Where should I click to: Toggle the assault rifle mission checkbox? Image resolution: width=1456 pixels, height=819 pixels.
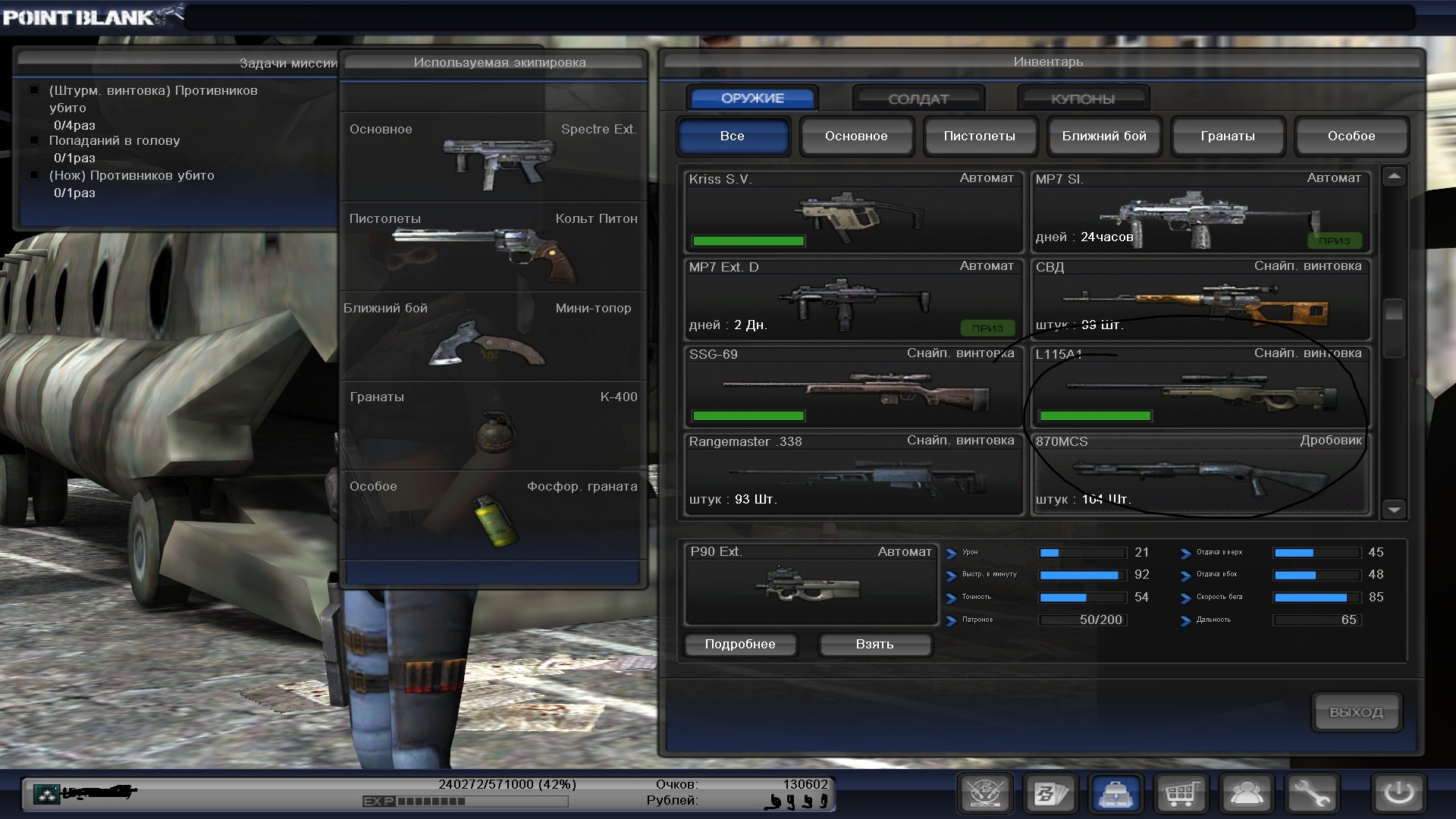click(x=34, y=90)
